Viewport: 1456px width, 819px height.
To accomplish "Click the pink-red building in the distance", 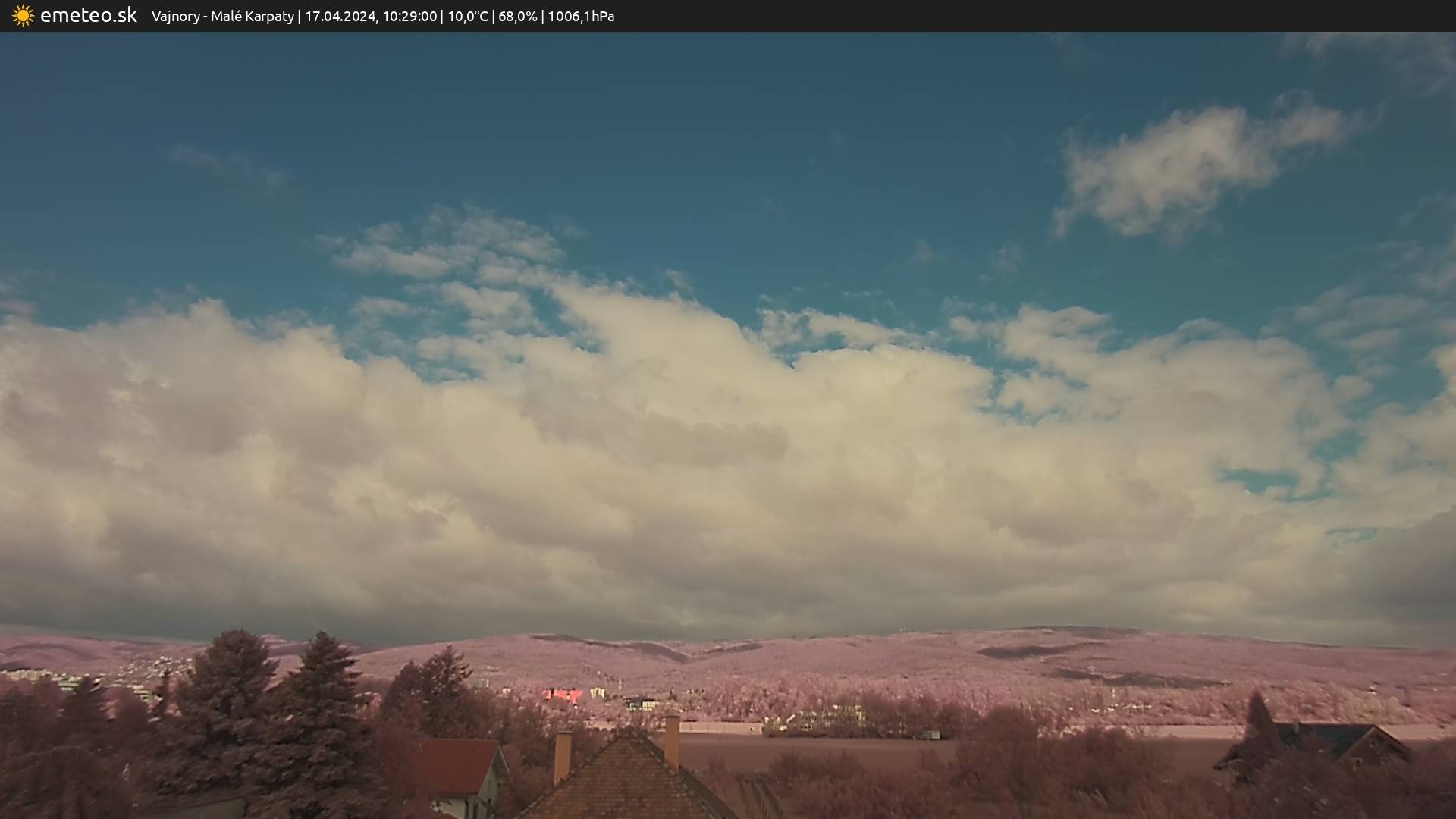I will pyautogui.click(x=561, y=695).
